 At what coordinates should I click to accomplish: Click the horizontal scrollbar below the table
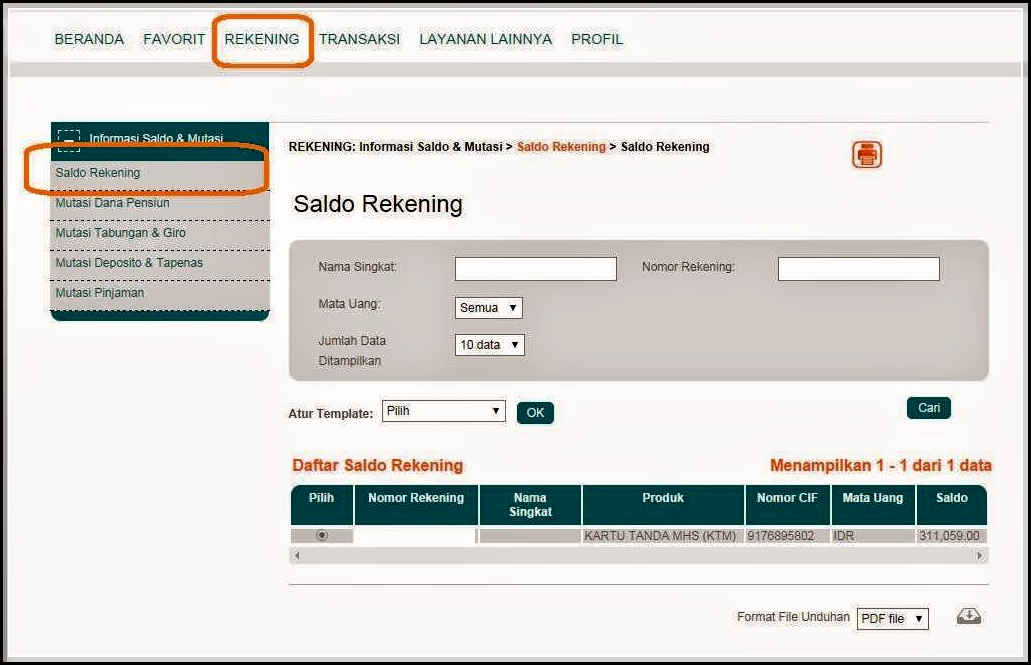click(x=640, y=555)
